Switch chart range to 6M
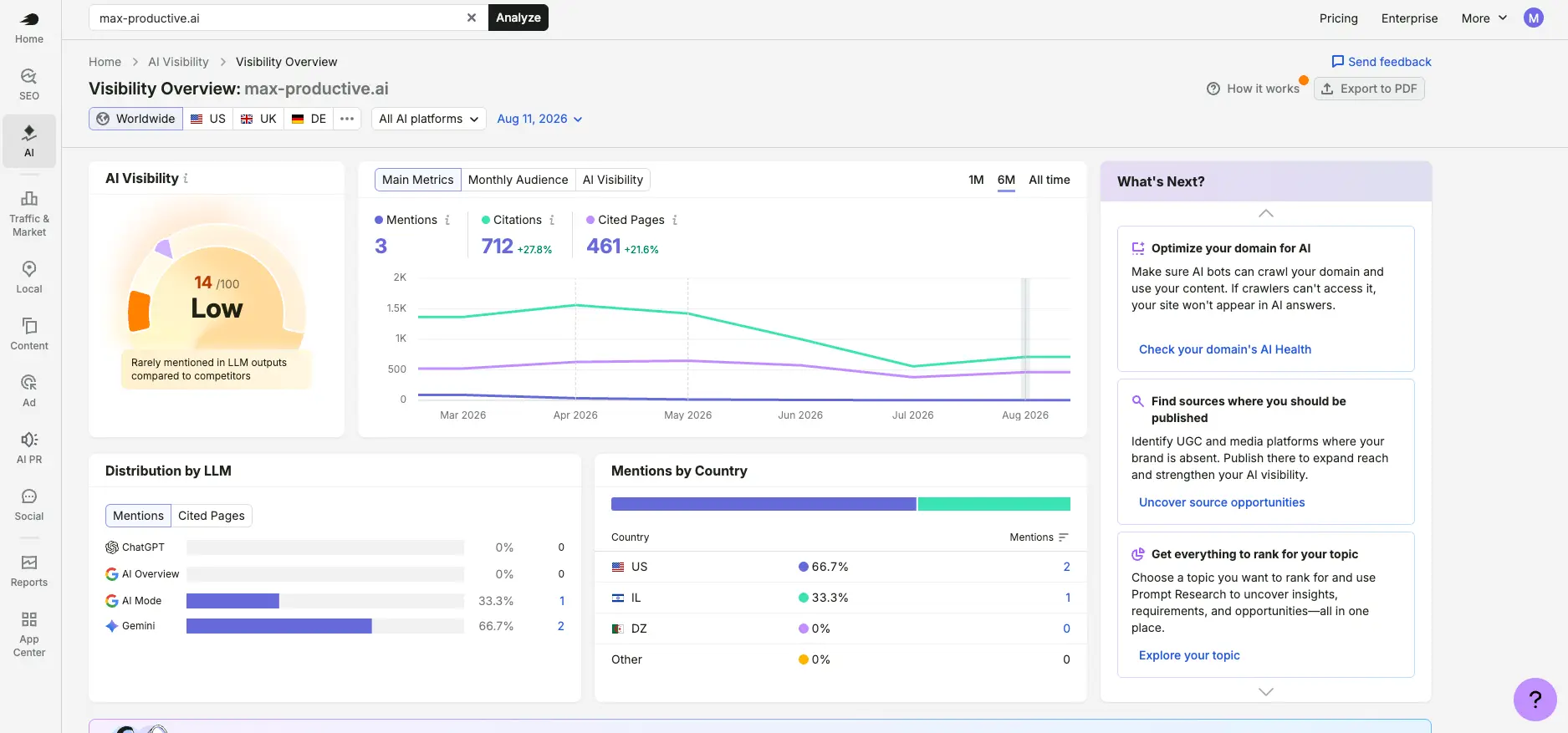This screenshot has width=1568, height=733. pos(1006,180)
